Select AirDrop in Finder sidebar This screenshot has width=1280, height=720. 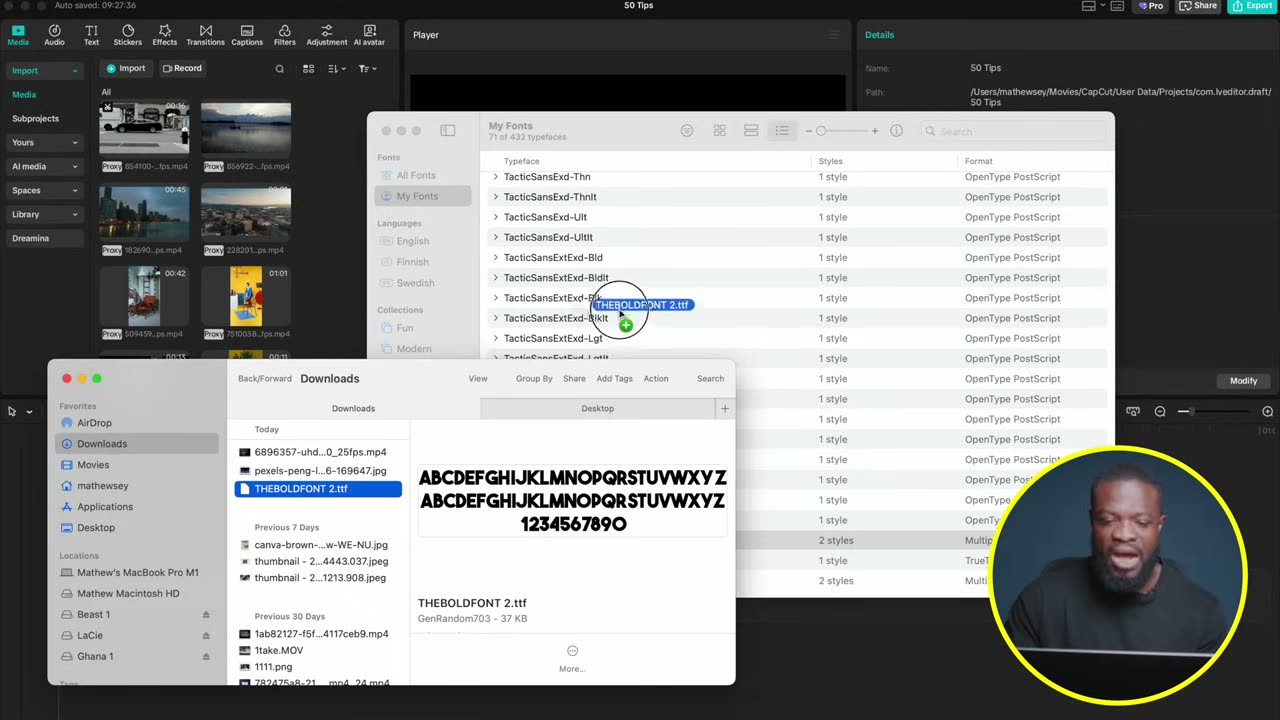pos(94,423)
